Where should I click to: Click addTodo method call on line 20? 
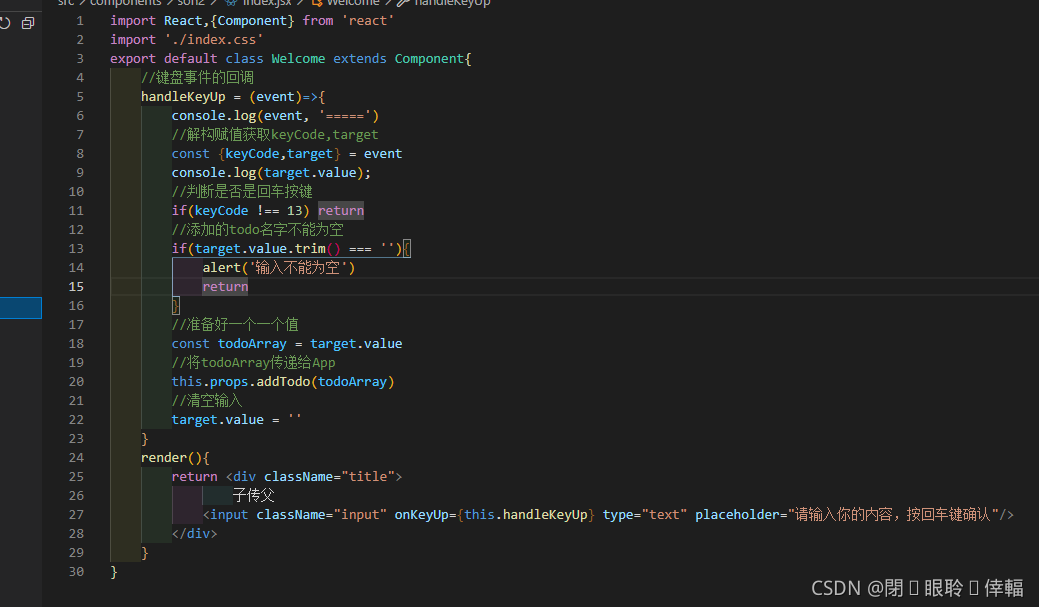(x=283, y=382)
